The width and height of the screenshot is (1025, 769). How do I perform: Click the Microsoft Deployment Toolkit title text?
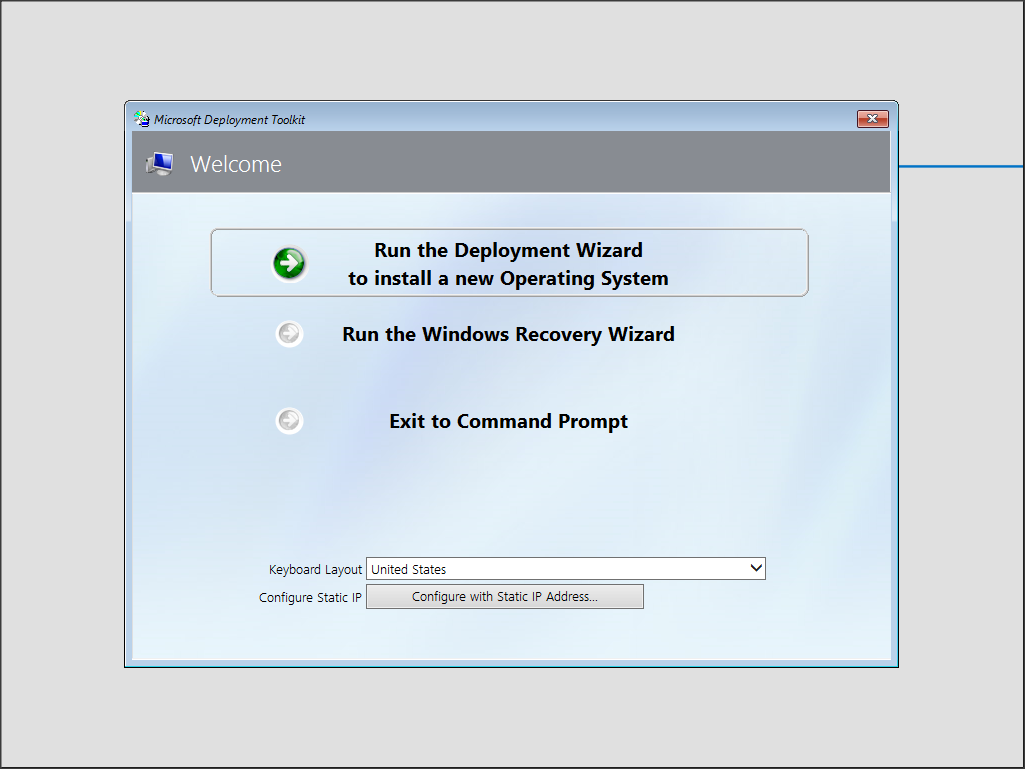point(229,120)
